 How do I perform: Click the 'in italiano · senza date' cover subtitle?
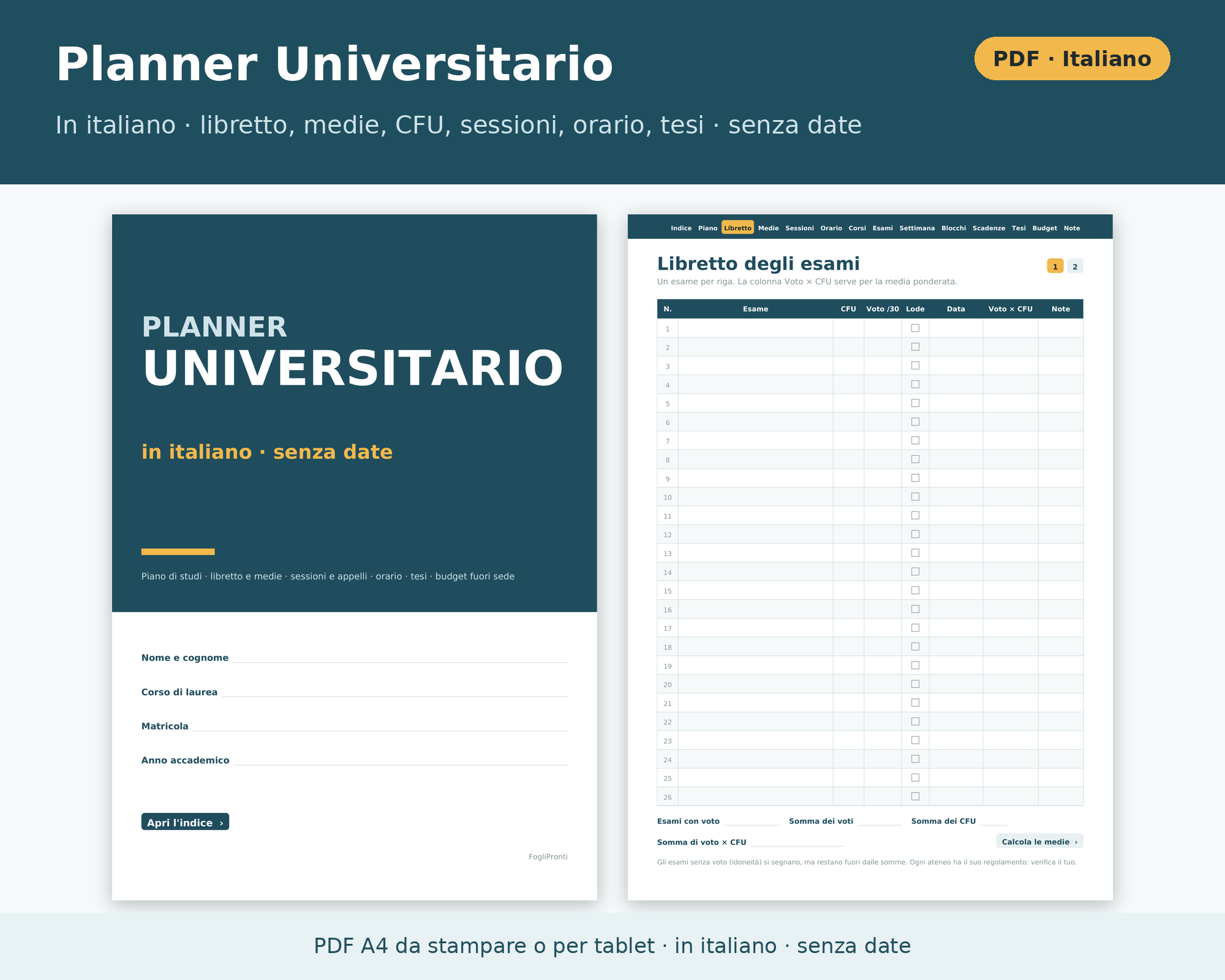(267, 452)
